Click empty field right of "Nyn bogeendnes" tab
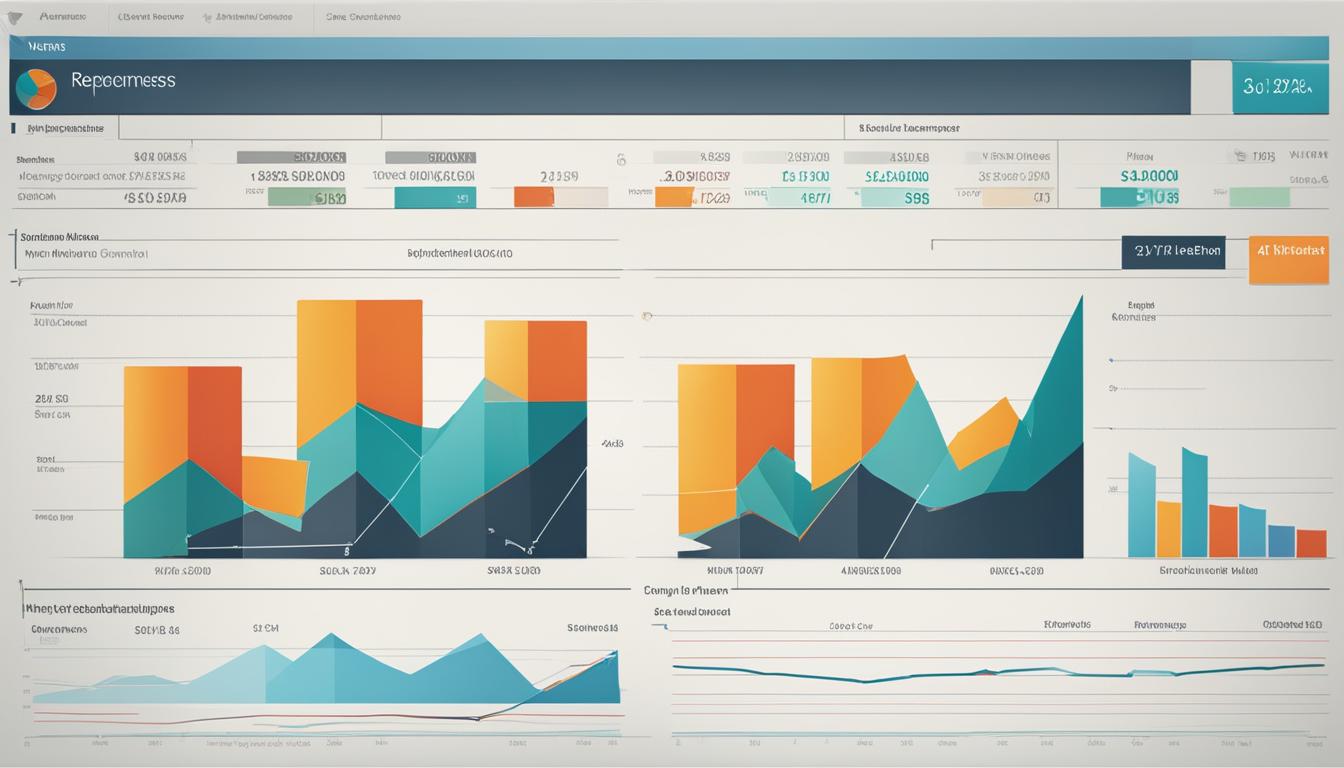 point(250,127)
